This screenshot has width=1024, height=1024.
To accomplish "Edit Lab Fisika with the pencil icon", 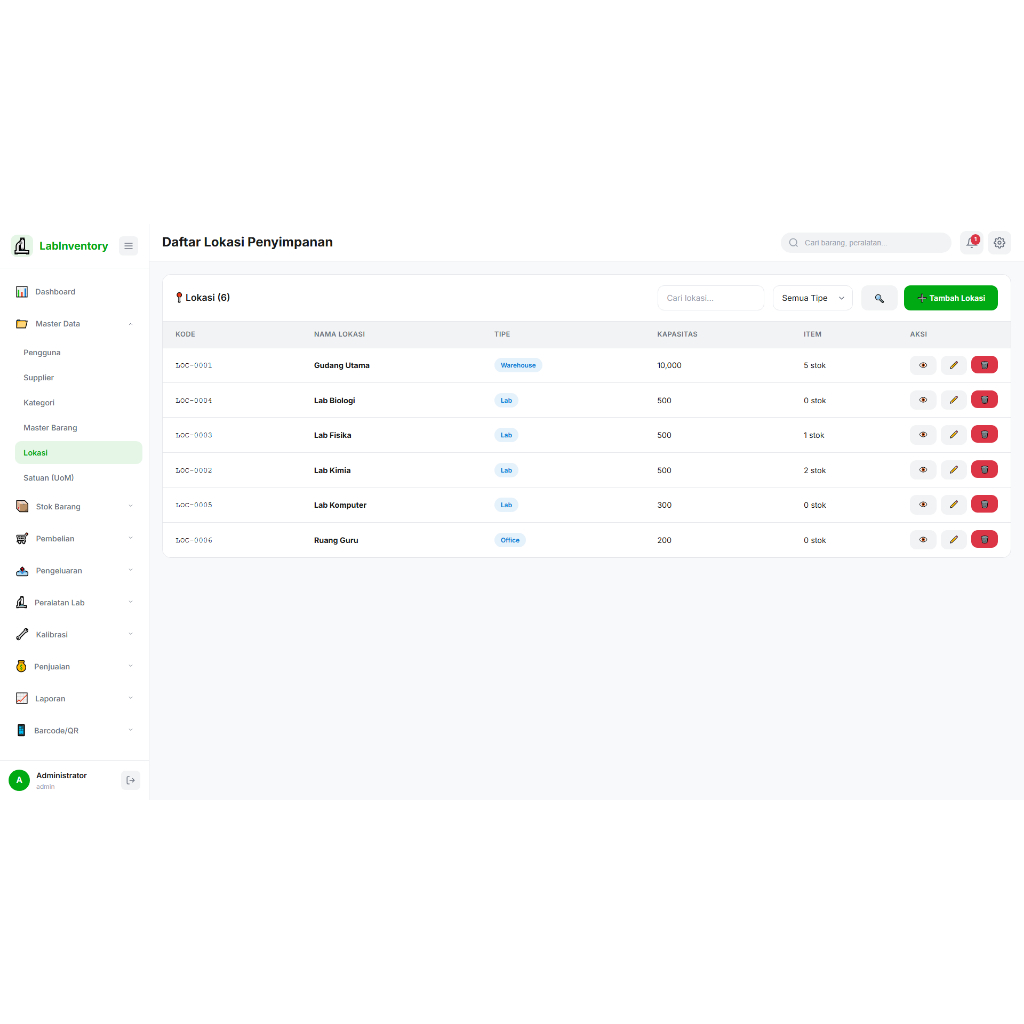I will click(x=953, y=434).
